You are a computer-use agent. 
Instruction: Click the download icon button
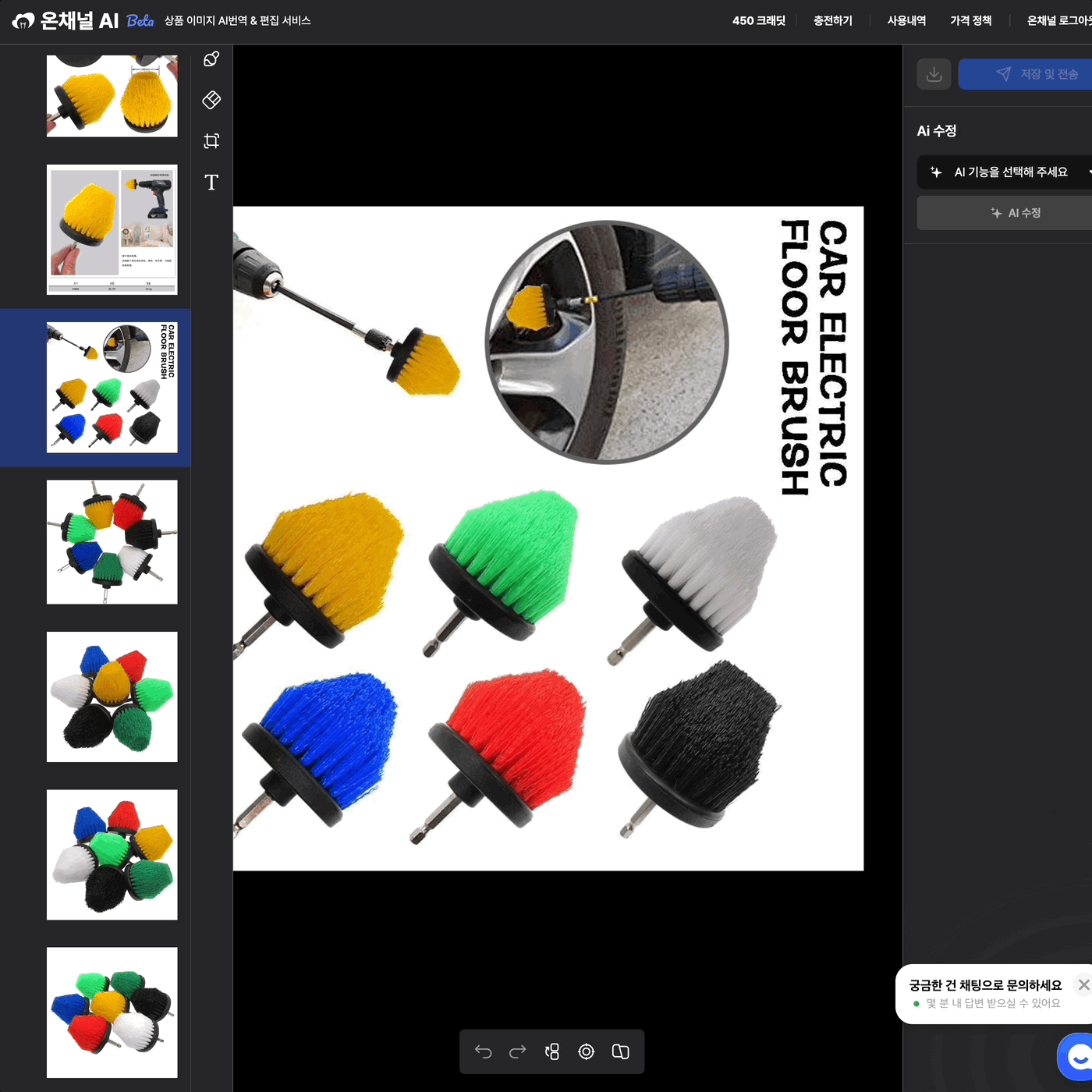point(934,74)
